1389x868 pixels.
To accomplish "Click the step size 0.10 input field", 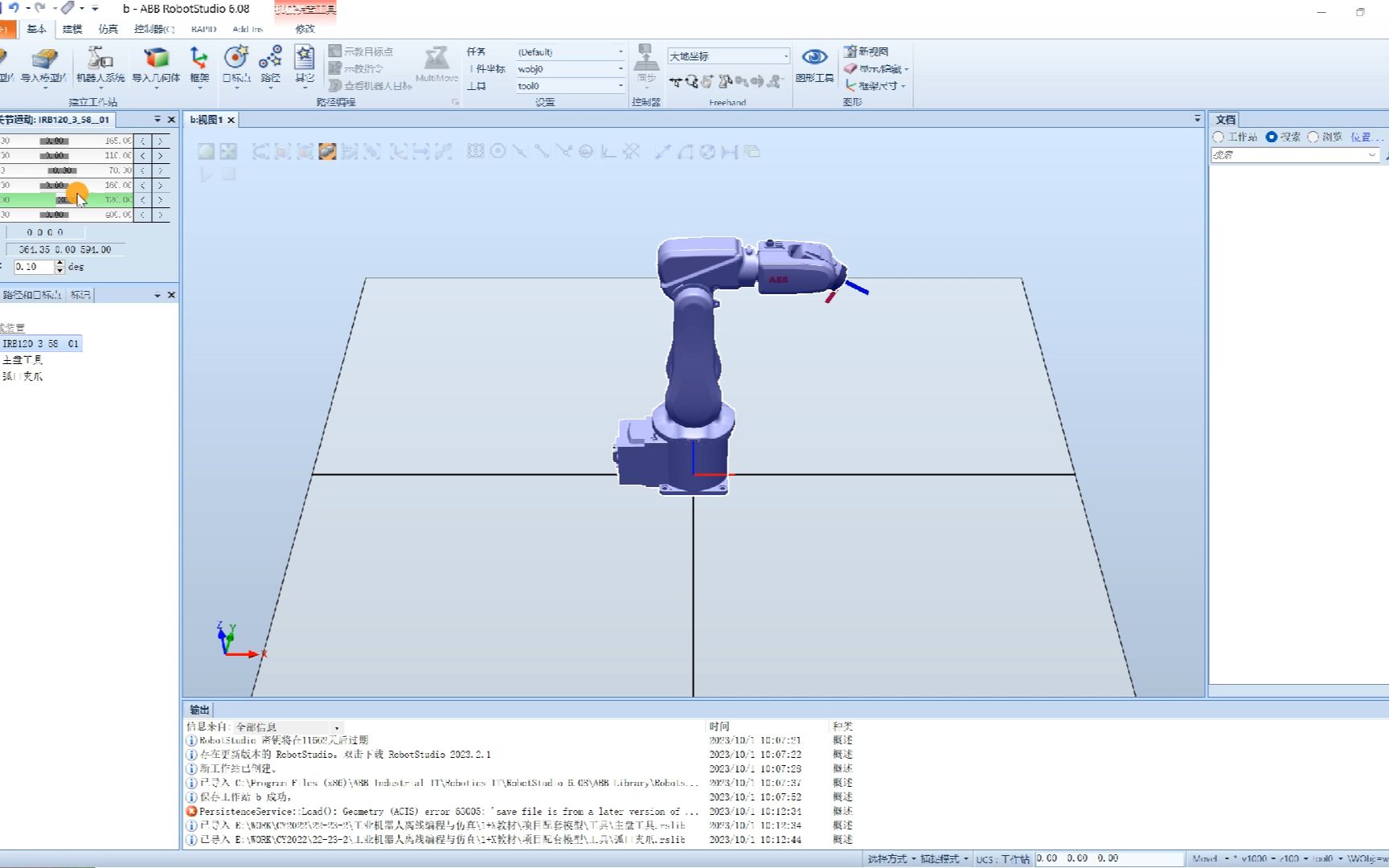I will point(34,267).
